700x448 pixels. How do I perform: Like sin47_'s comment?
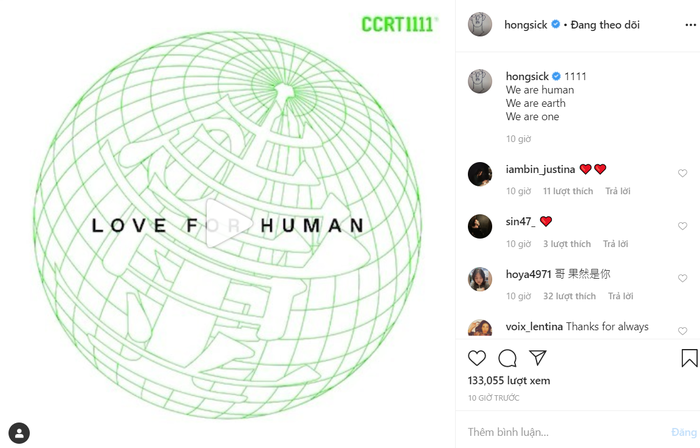click(683, 226)
